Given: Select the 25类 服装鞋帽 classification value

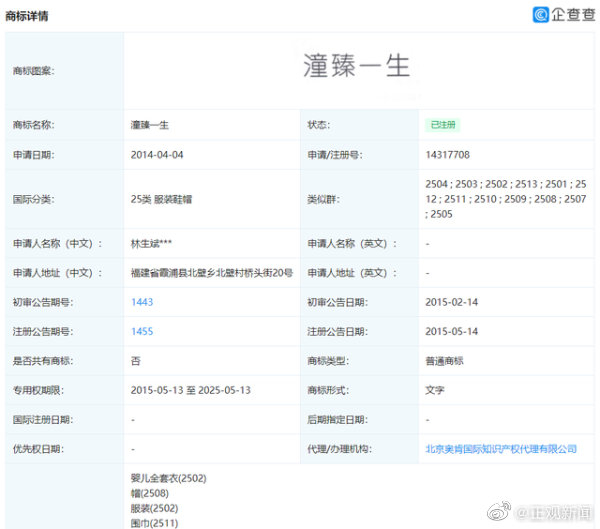Looking at the screenshot, I should pos(161,199).
